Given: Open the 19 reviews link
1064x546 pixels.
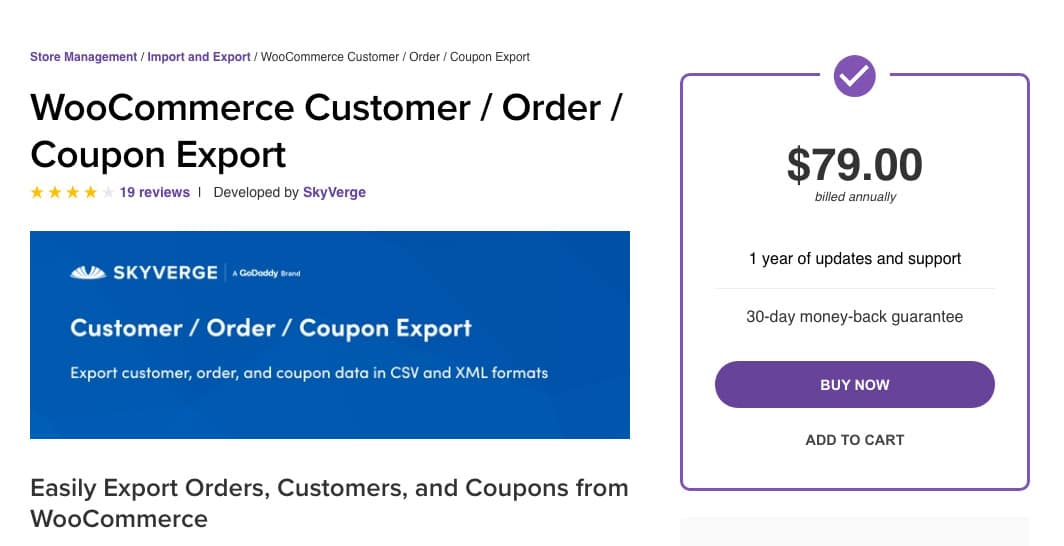Looking at the screenshot, I should [x=155, y=193].
